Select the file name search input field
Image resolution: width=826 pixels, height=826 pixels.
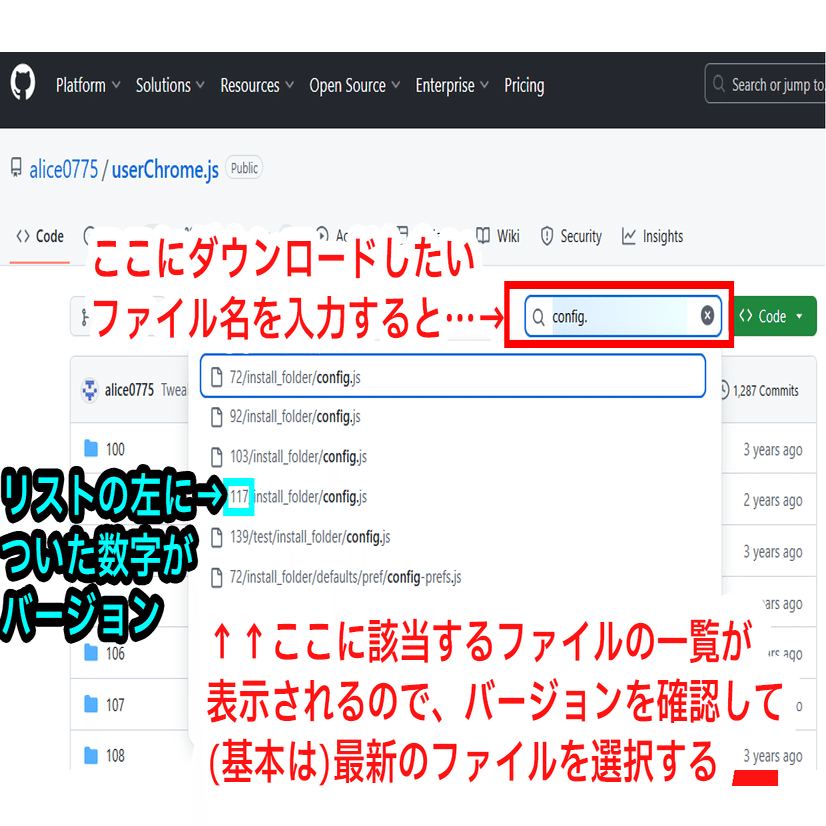[x=610, y=315]
